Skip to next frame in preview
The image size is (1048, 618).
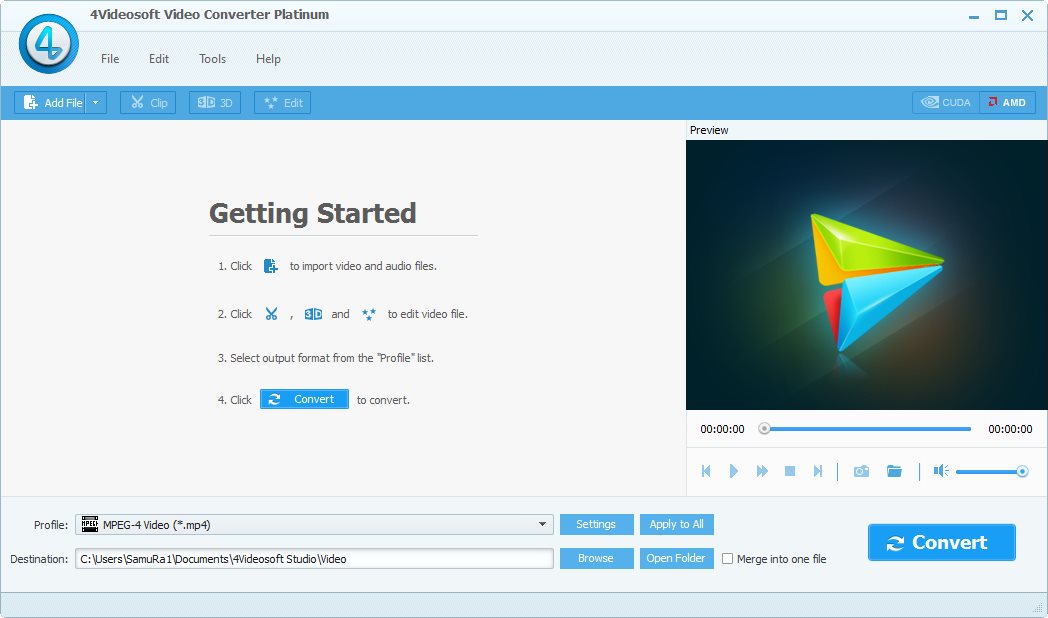coord(817,471)
